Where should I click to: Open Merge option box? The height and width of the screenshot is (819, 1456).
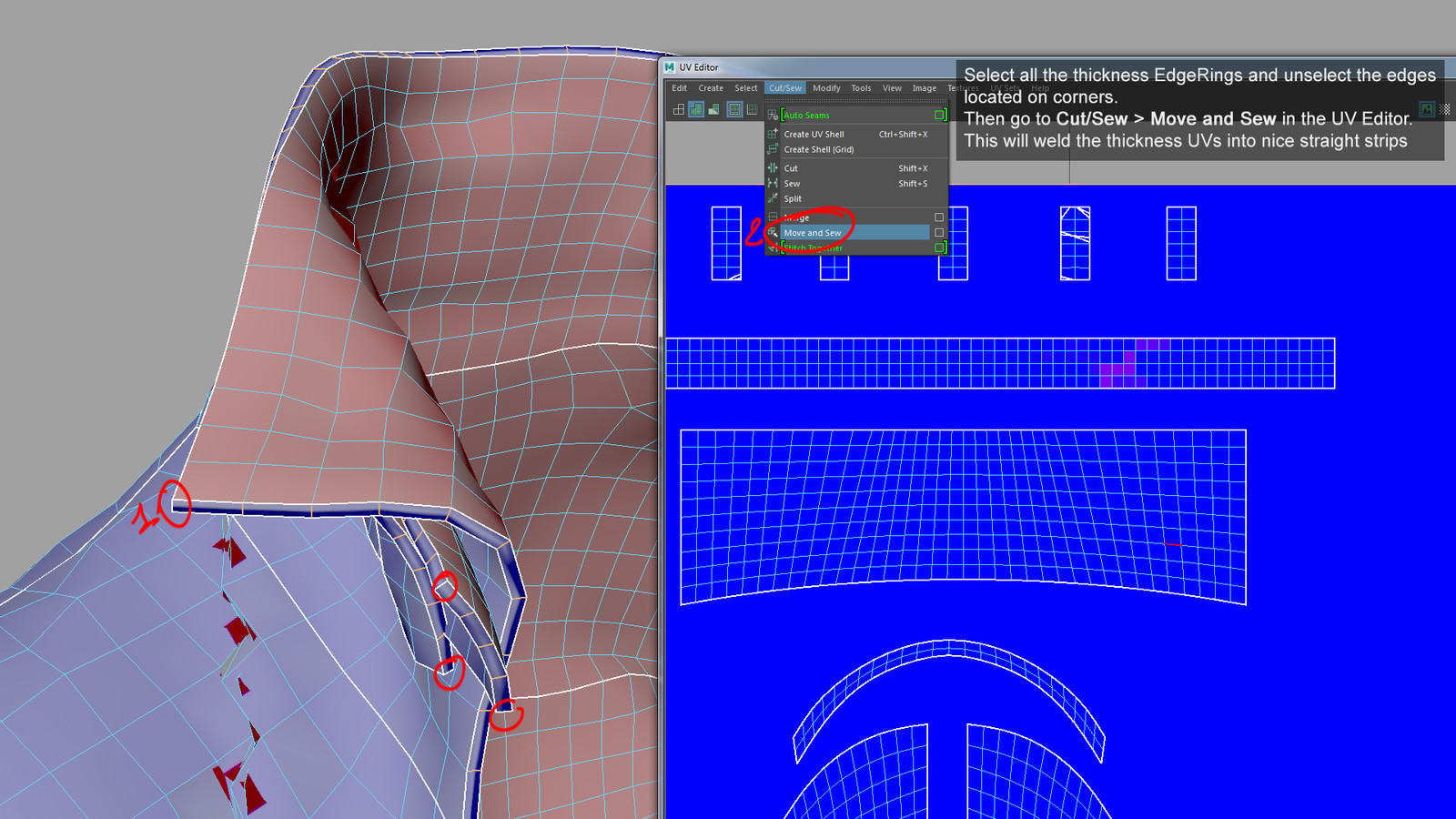(x=939, y=217)
